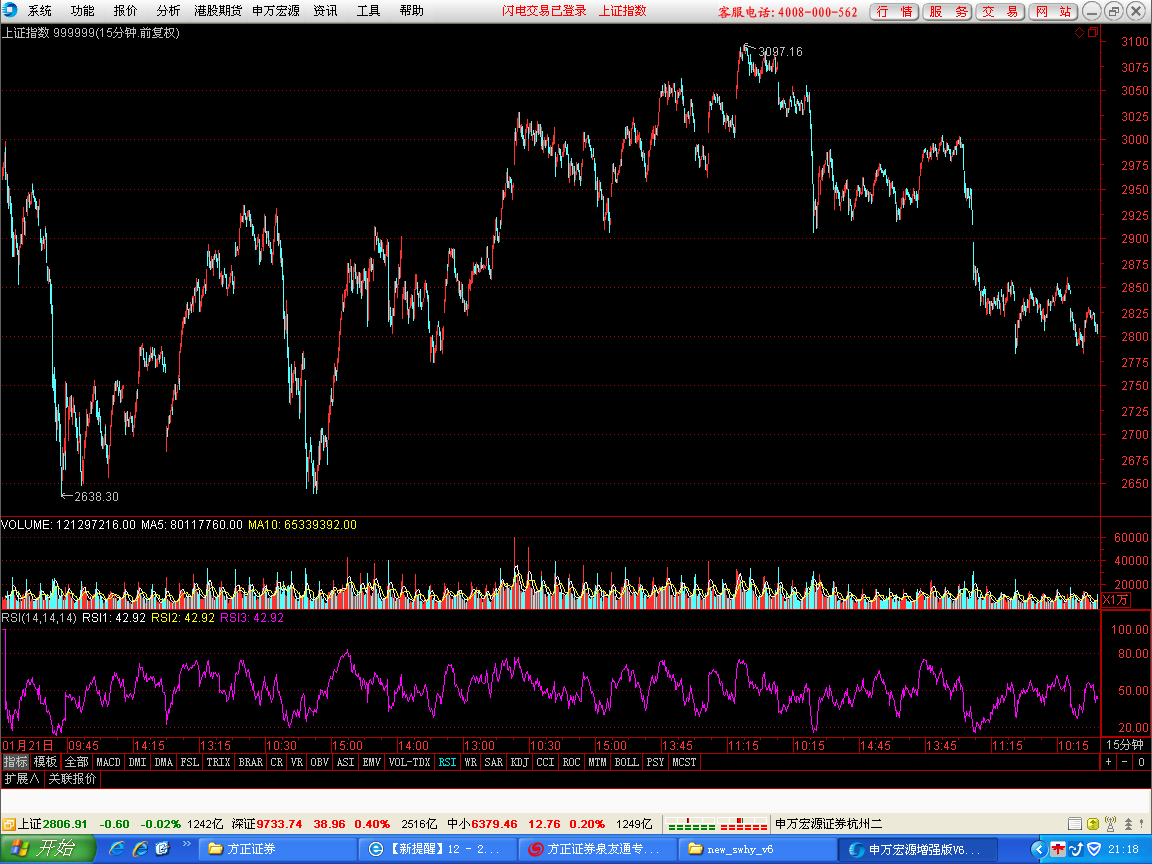Switch indicator to MCST

coord(684,762)
